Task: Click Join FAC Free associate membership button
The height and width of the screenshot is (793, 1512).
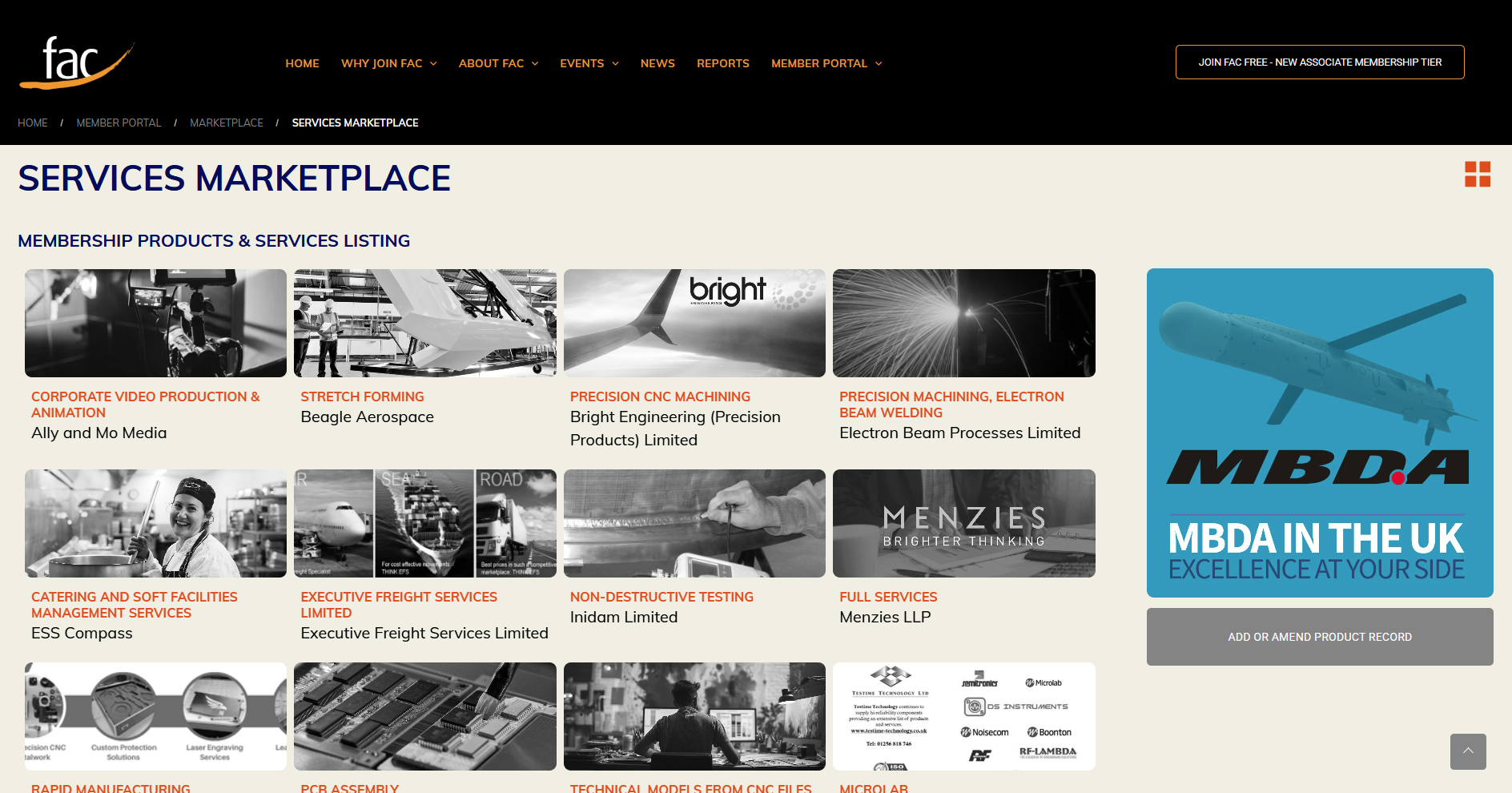Action: (x=1320, y=62)
